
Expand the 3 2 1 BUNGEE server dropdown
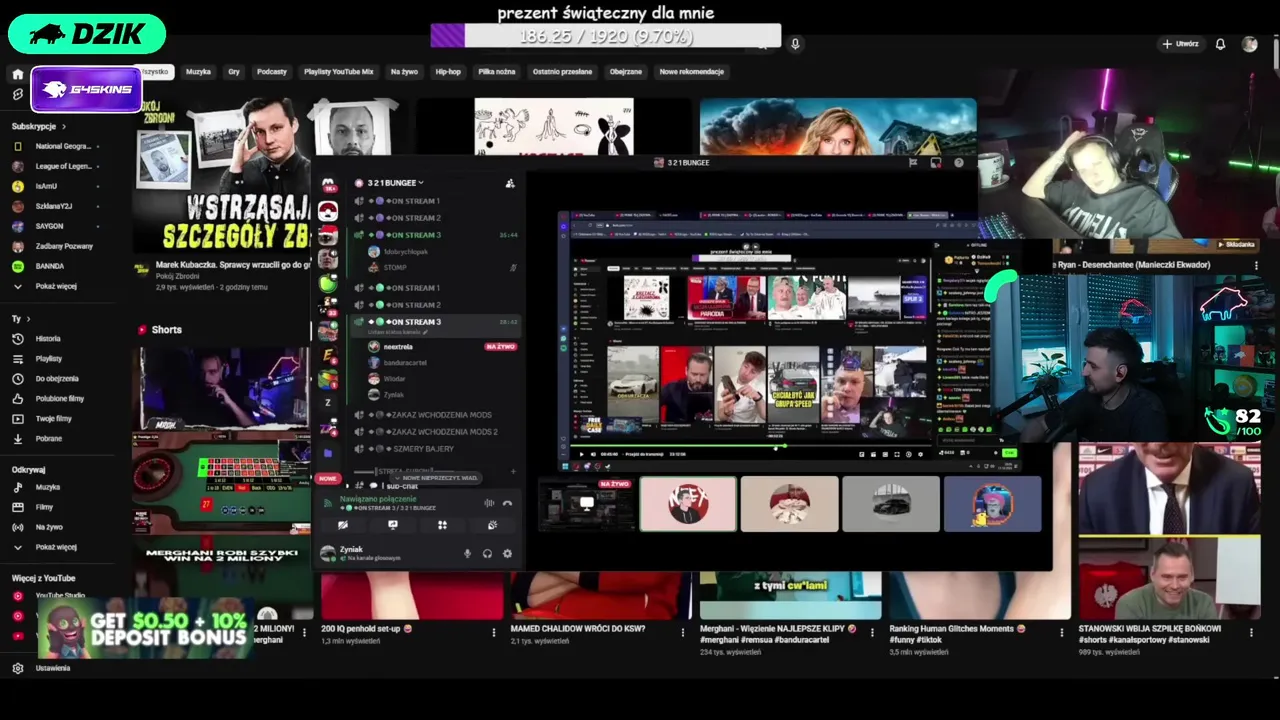421,183
